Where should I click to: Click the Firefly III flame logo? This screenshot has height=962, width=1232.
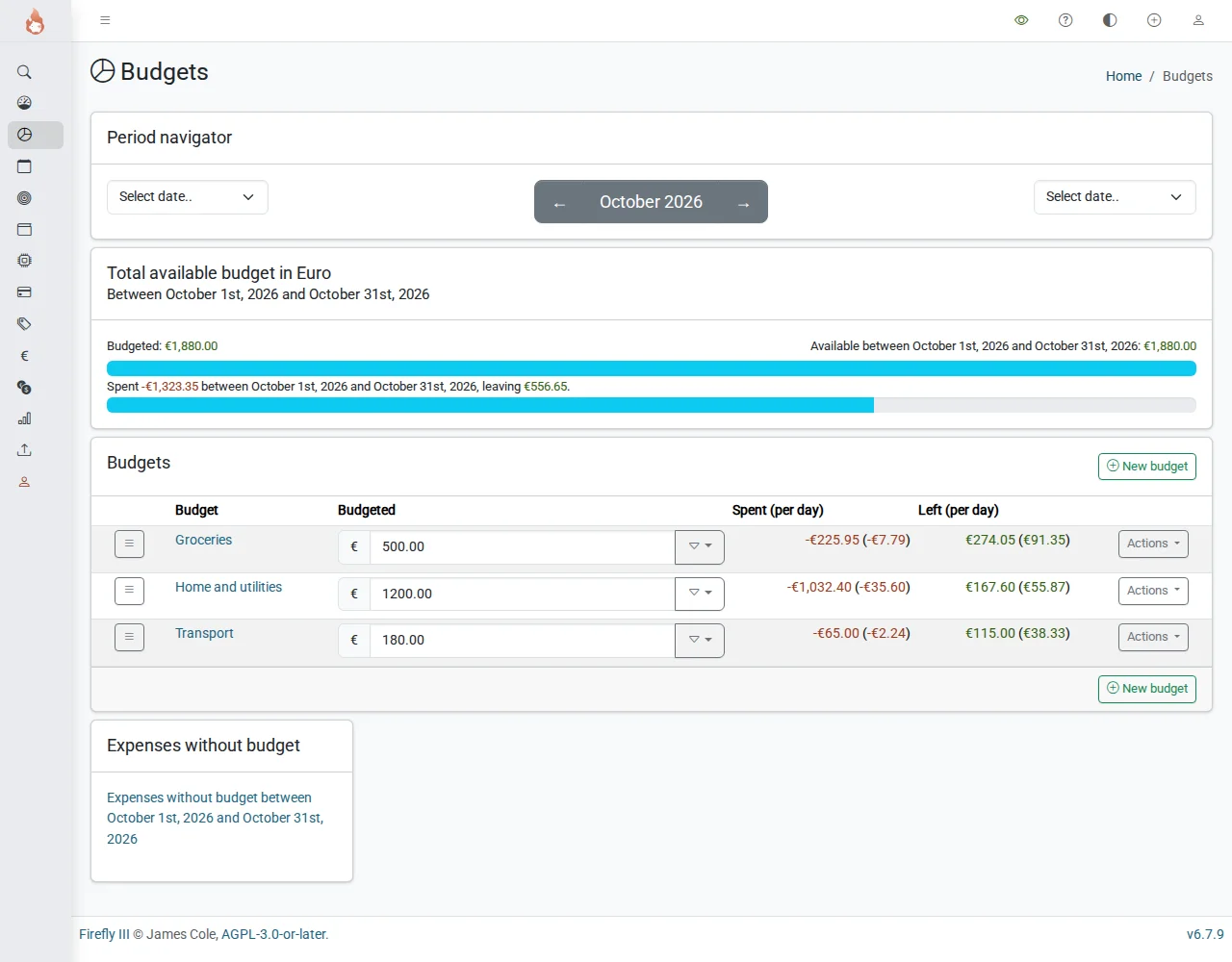click(36, 21)
